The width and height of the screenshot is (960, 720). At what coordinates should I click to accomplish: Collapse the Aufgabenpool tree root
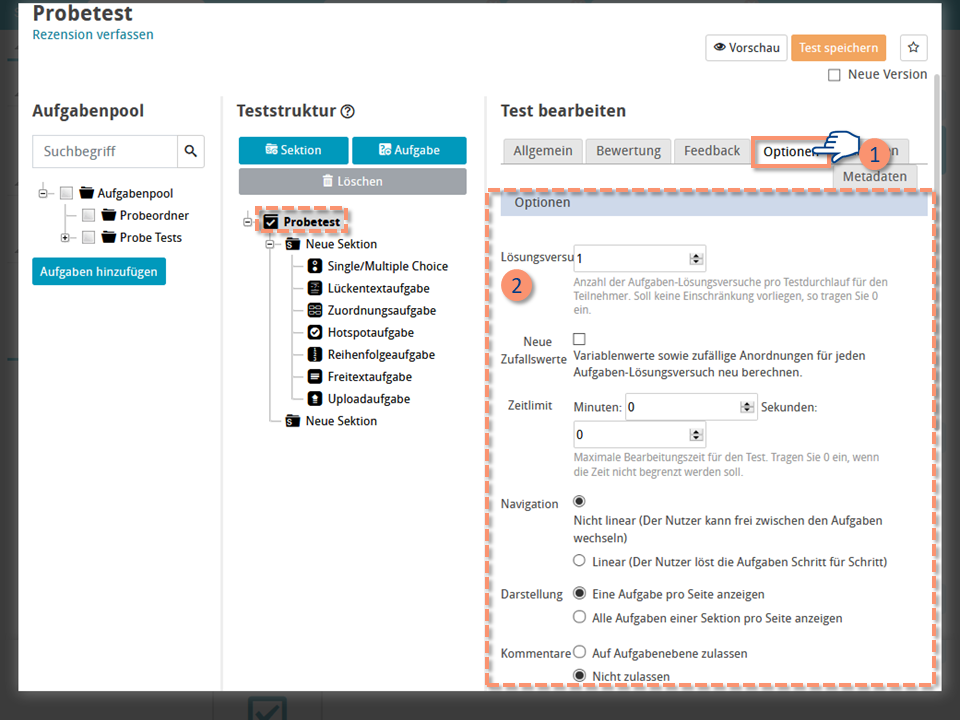43,194
